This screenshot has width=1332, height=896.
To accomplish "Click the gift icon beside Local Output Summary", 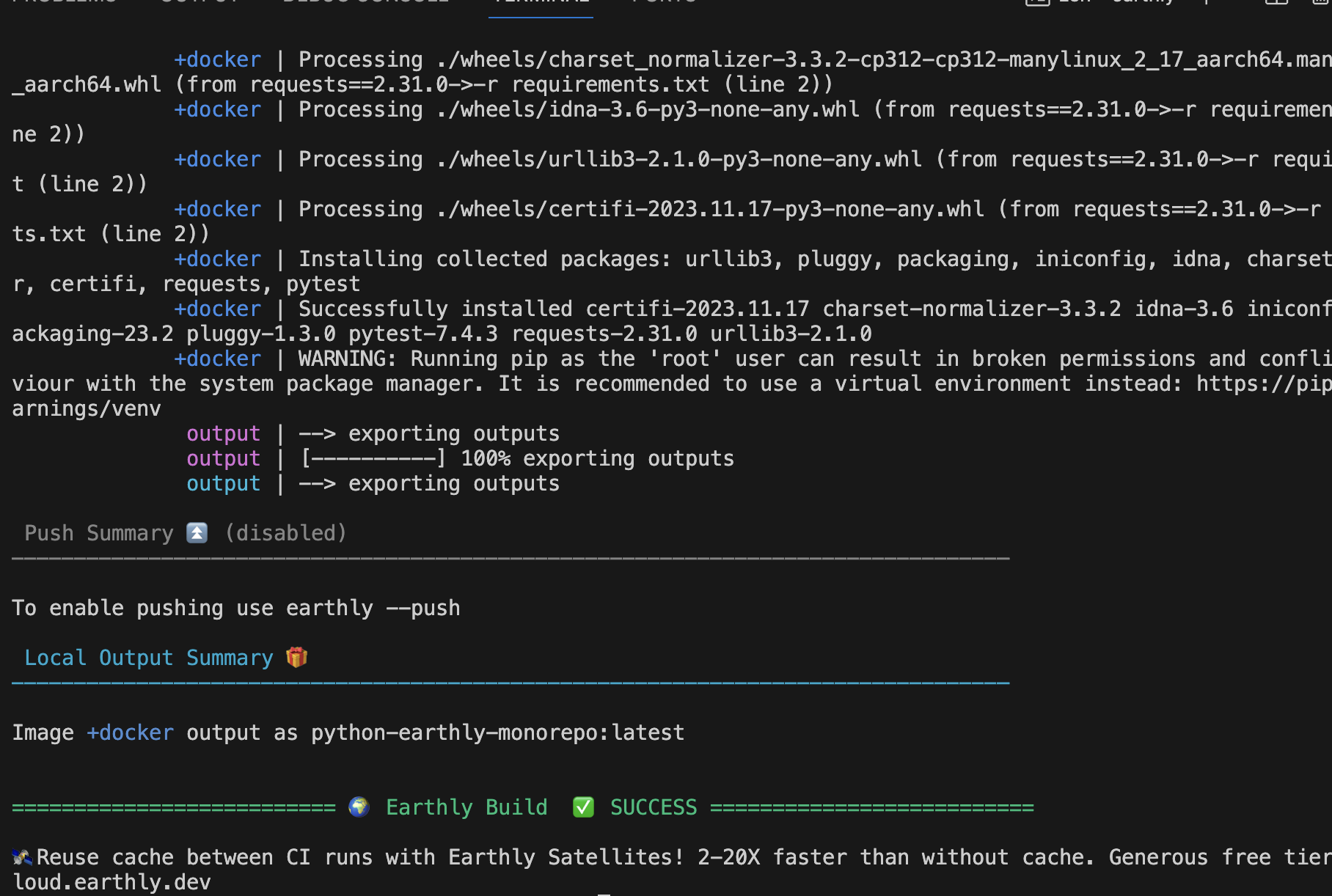I will coord(296,657).
